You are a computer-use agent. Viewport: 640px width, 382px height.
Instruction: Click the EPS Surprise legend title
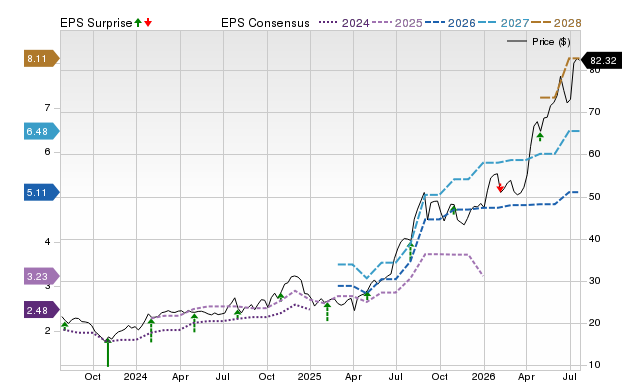(96, 23)
